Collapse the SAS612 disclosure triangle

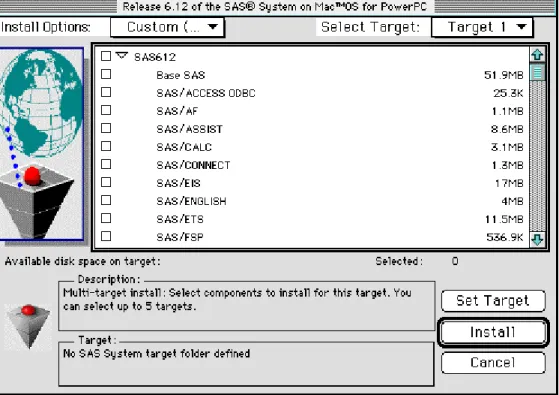coord(122,56)
